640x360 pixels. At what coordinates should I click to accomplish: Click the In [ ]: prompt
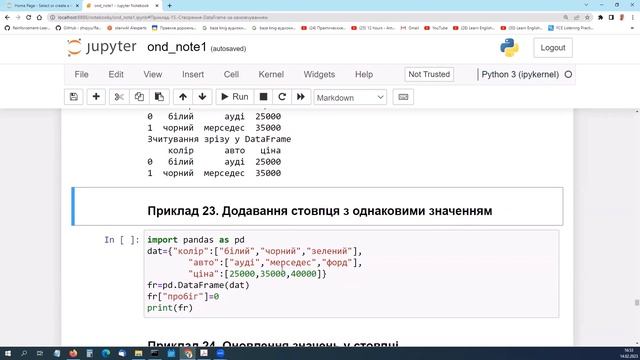(x=122, y=240)
